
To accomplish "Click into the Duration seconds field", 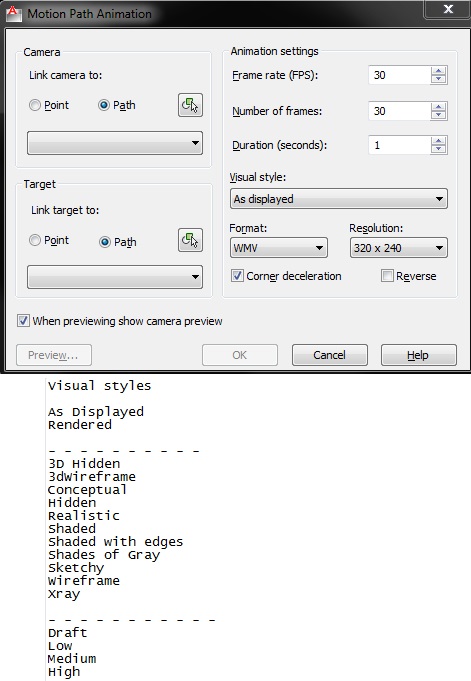I will pos(399,145).
